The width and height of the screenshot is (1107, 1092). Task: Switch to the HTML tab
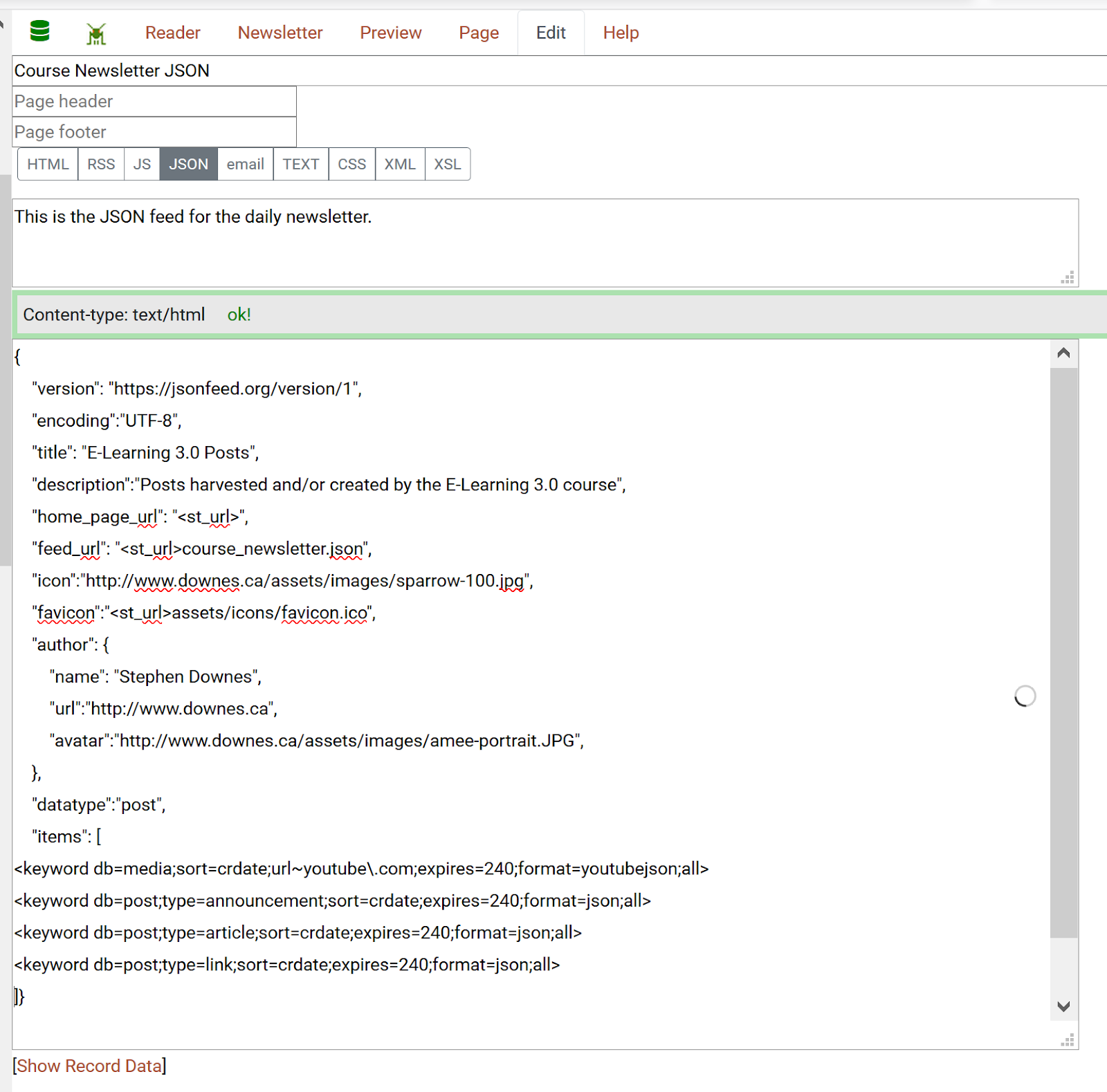[47, 164]
